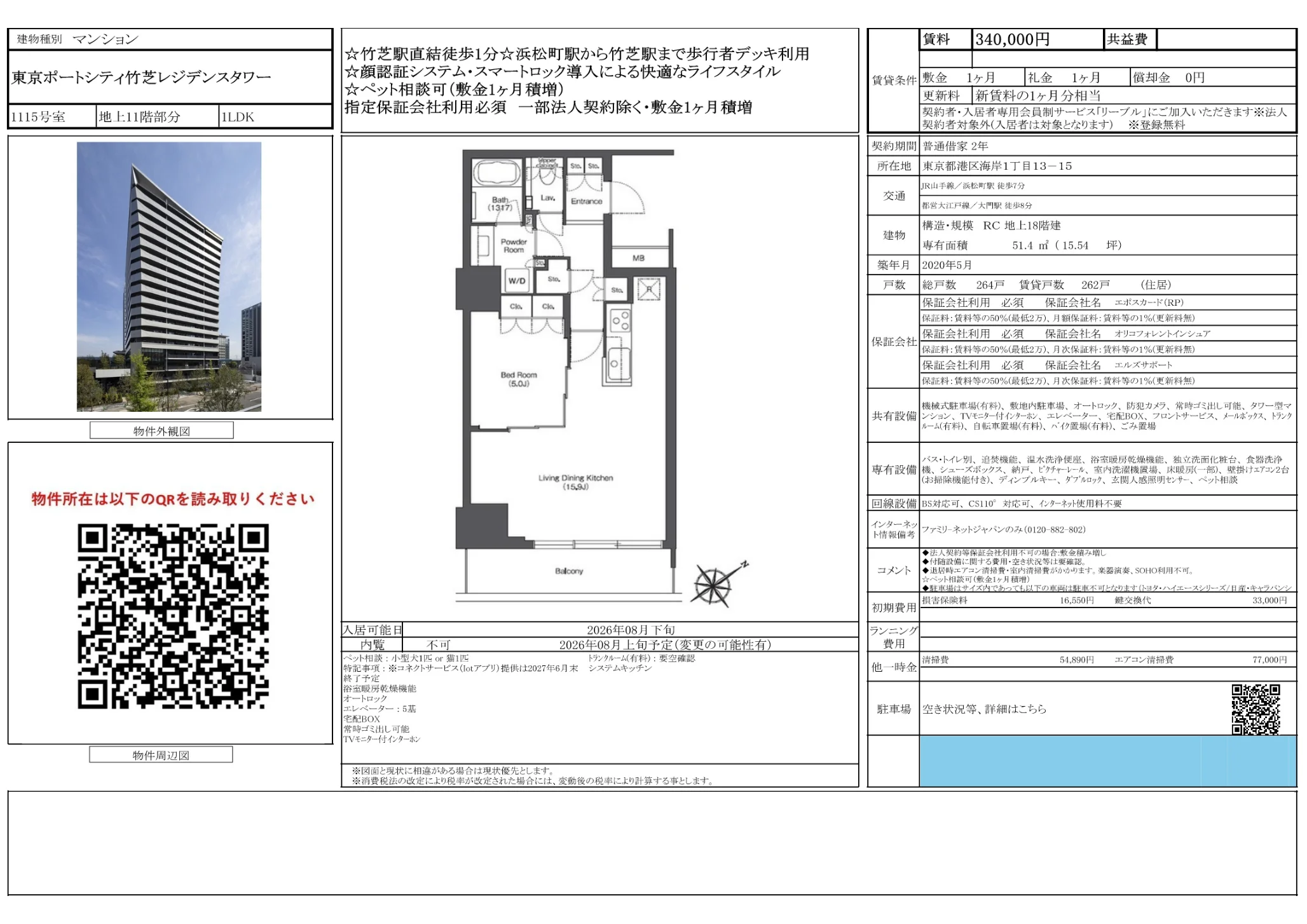
Task: Select the 'Balcony' label on the floor plan
Action: 568,571
